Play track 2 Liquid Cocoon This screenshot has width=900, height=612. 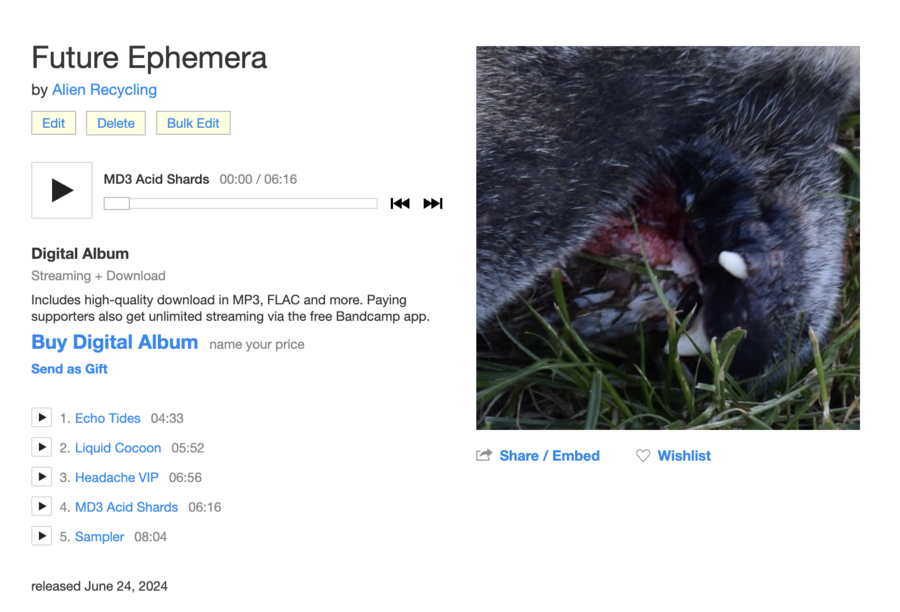pos(42,447)
